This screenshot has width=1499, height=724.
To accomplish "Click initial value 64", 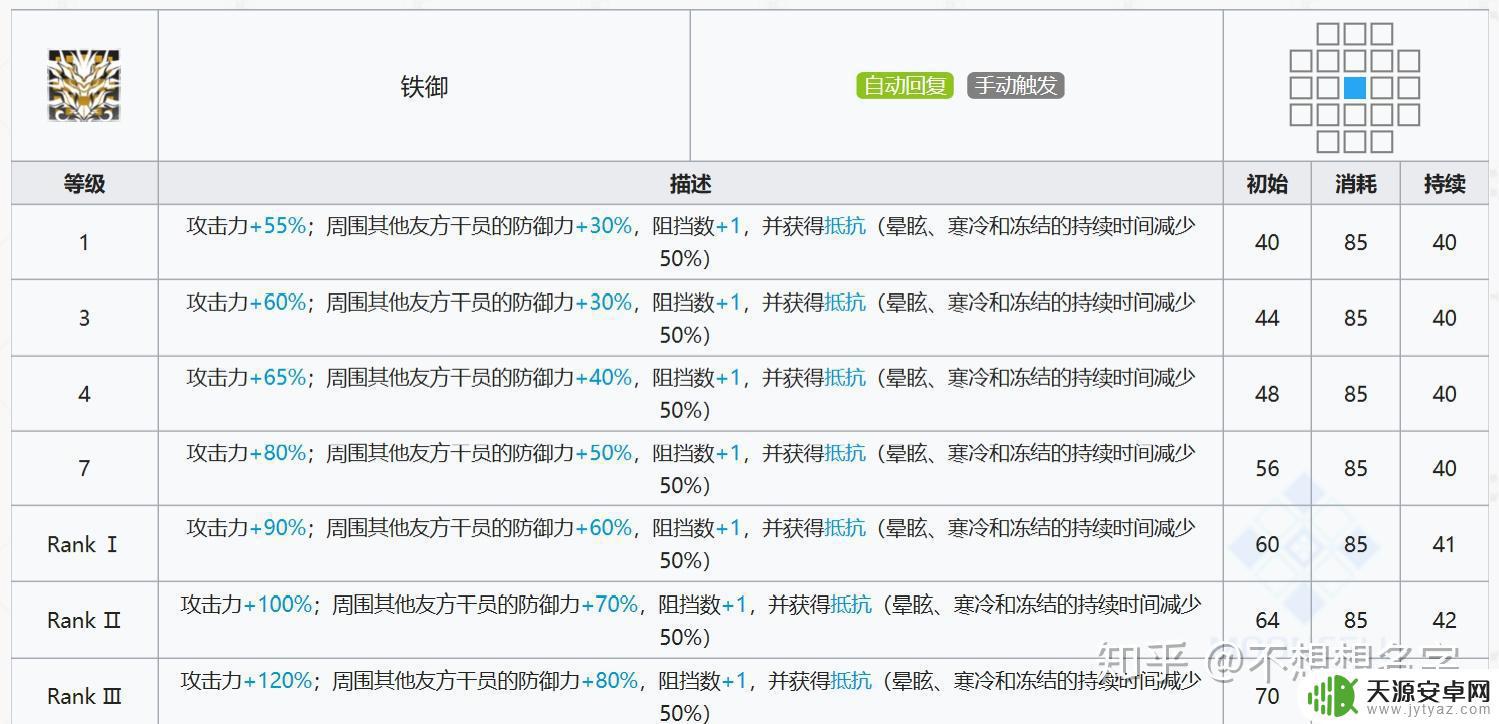I will pyautogui.click(x=1267, y=620).
